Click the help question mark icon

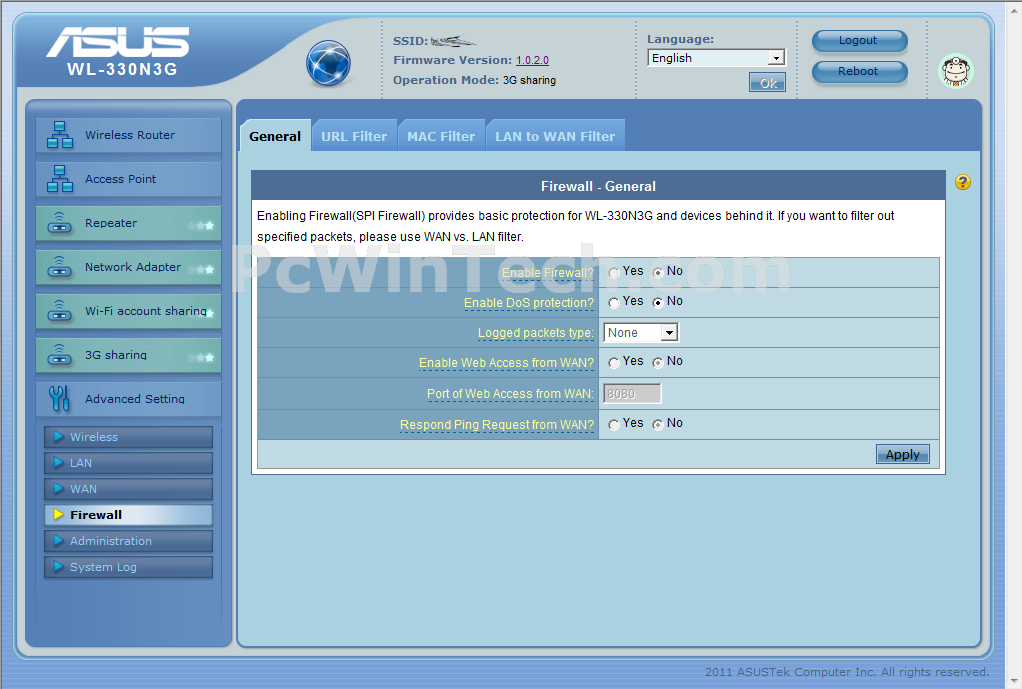tap(963, 183)
